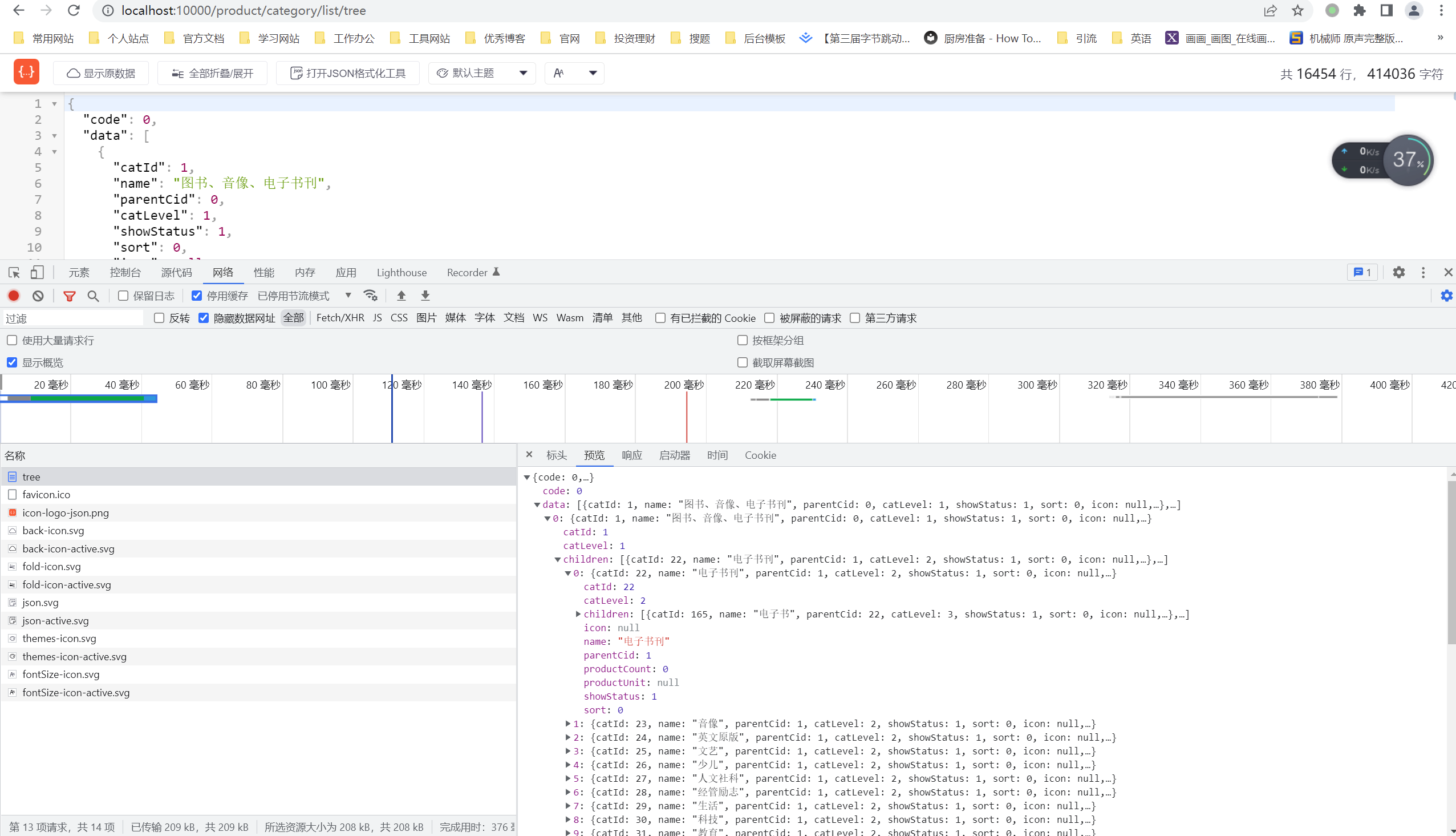Open the network search magnifier
The image size is (1456, 836).
(93, 296)
